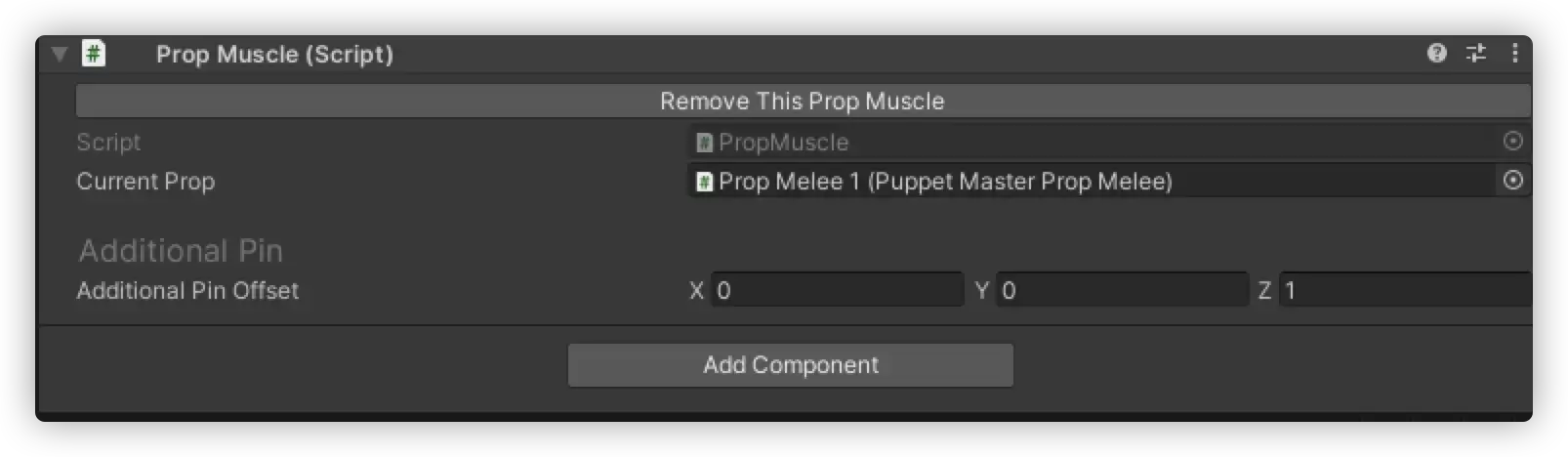
Task: Click the C# script icon in component header
Action: 93,53
